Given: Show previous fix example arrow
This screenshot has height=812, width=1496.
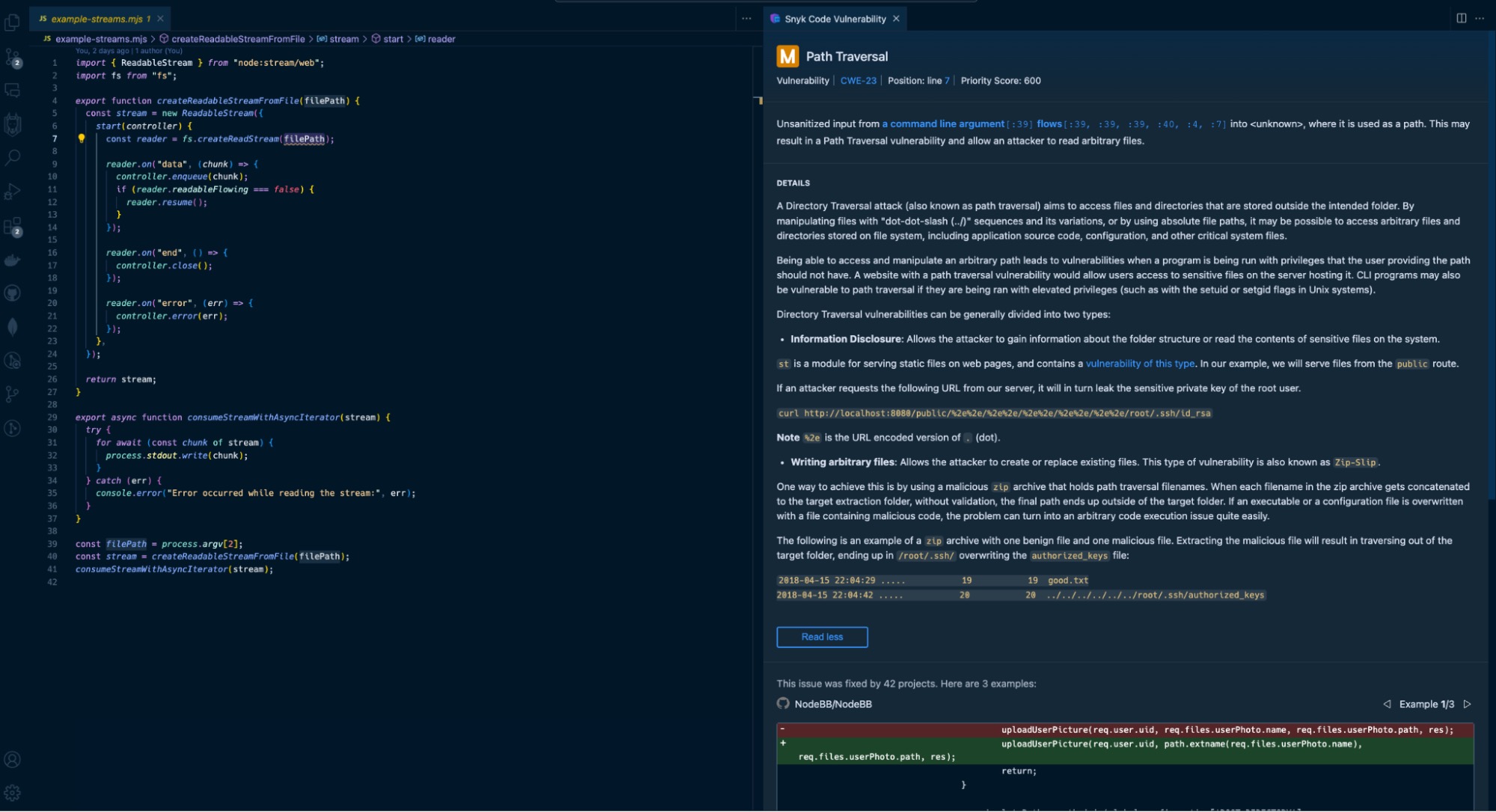Looking at the screenshot, I should 1387,704.
